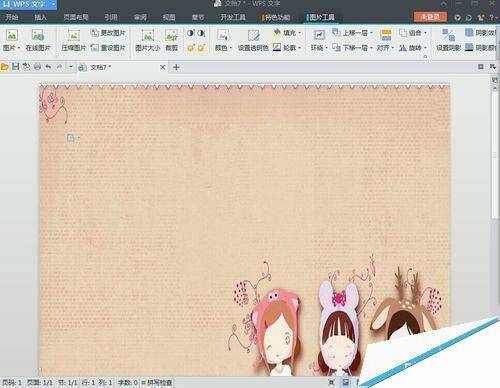Undo last action arrow icon
This screenshot has width=500, height=388.
click(48, 67)
